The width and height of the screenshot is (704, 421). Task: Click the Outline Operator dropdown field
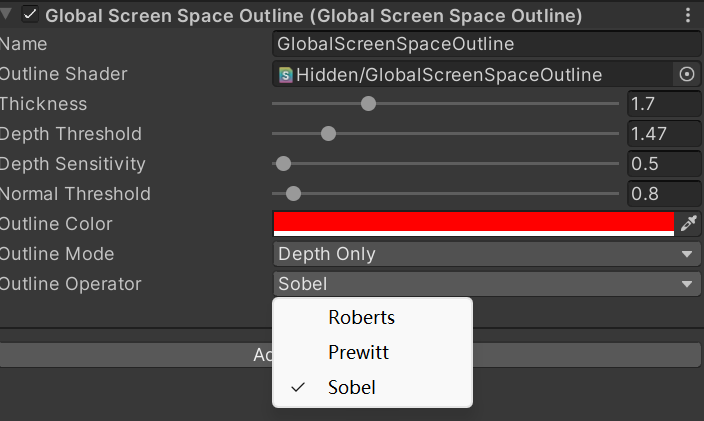coord(486,284)
